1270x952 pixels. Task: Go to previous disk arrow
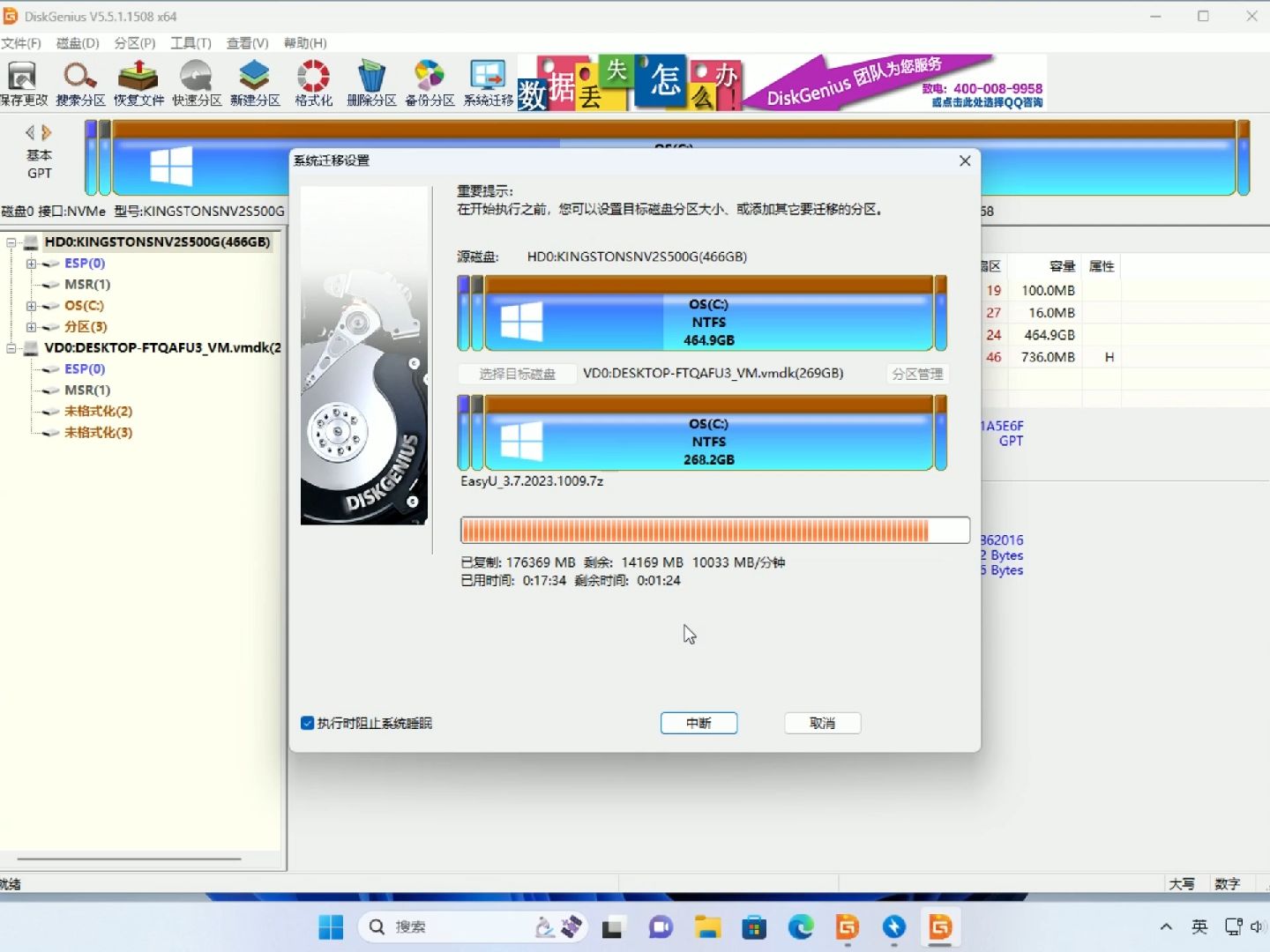coord(30,132)
